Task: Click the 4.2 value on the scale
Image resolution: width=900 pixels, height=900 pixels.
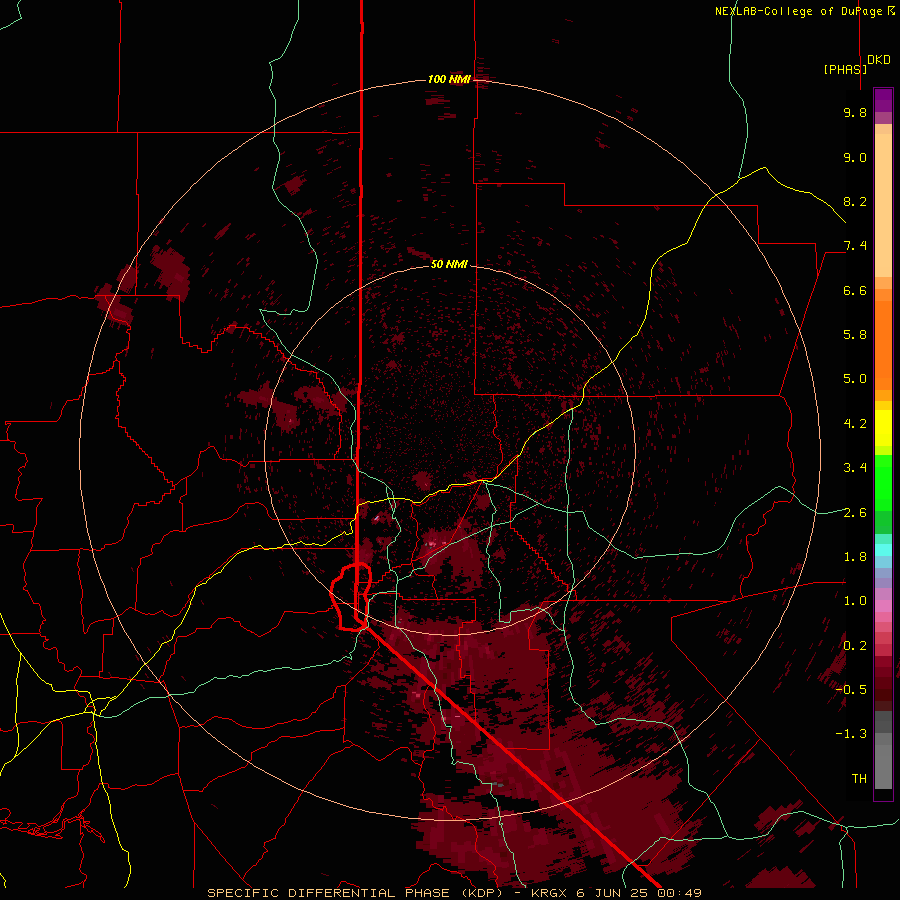Action: 855,424
